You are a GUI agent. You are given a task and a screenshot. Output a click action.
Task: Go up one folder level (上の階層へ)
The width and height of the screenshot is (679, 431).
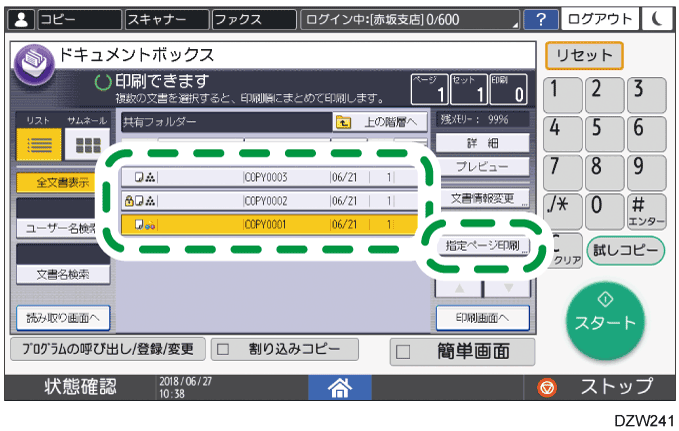(x=380, y=123)
